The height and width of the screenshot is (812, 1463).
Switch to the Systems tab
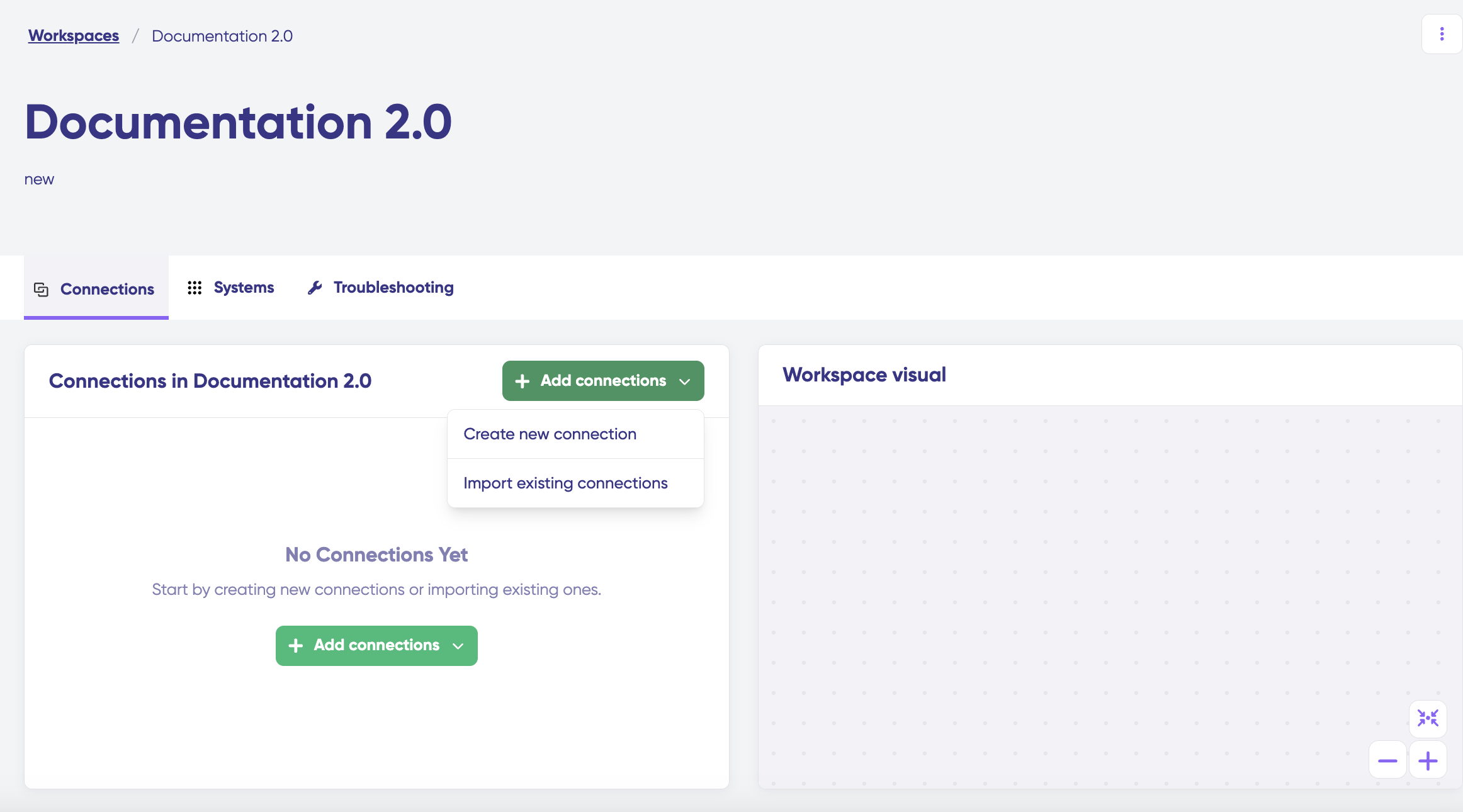coord(244,288)
